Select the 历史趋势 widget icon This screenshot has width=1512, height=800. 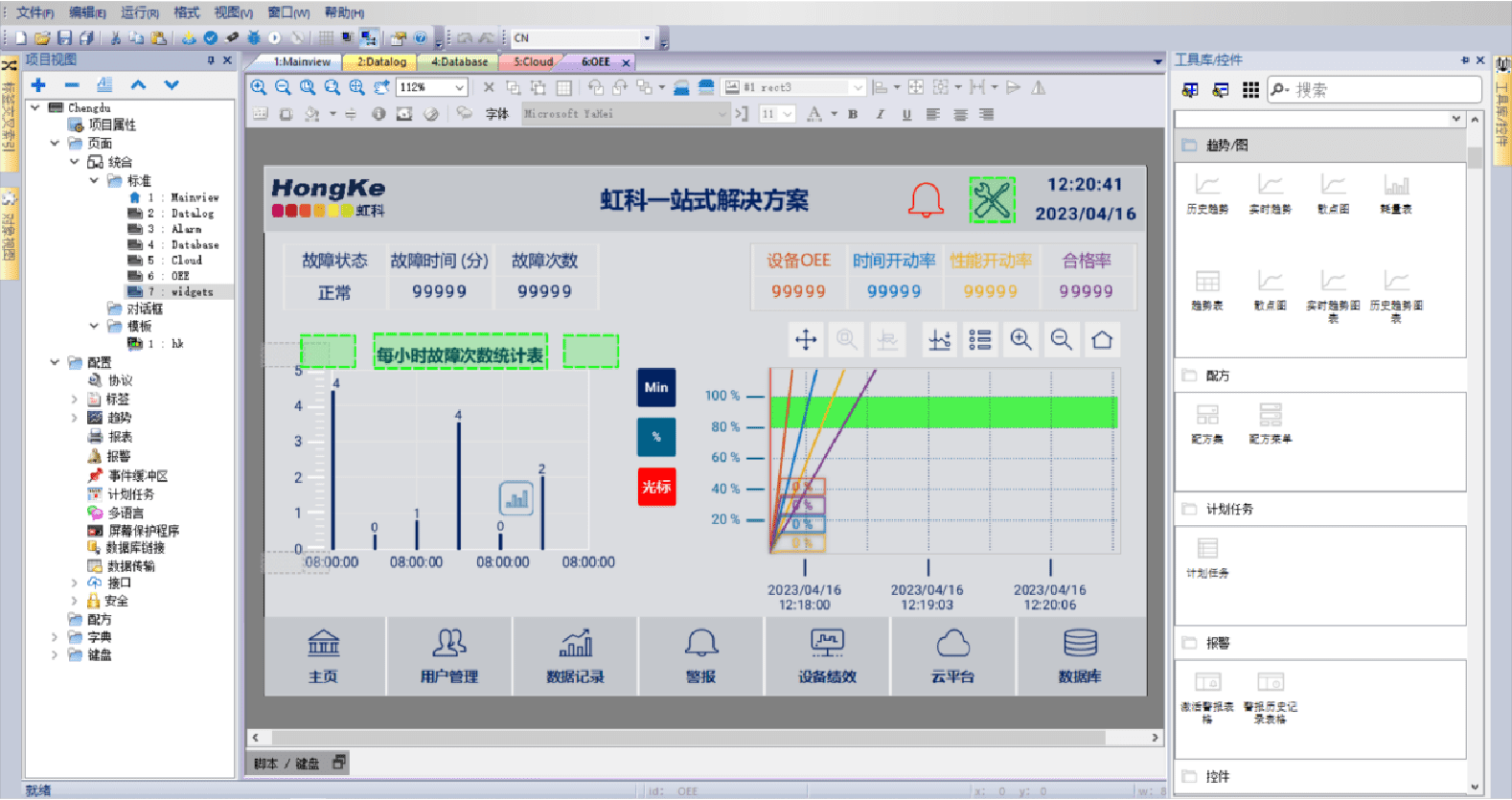pos(1206,192)
